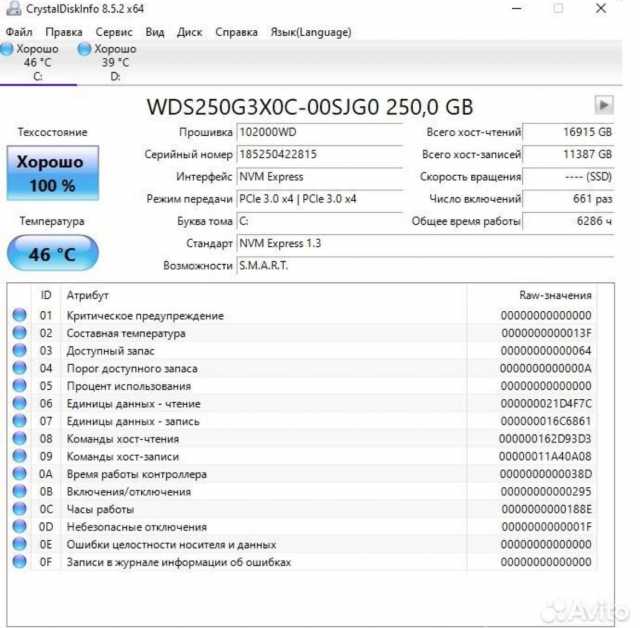Image resolution: width=640 pixels, height=628 pixels.
Task: Select disk D: tab at 39 °C
Action: 116,62
